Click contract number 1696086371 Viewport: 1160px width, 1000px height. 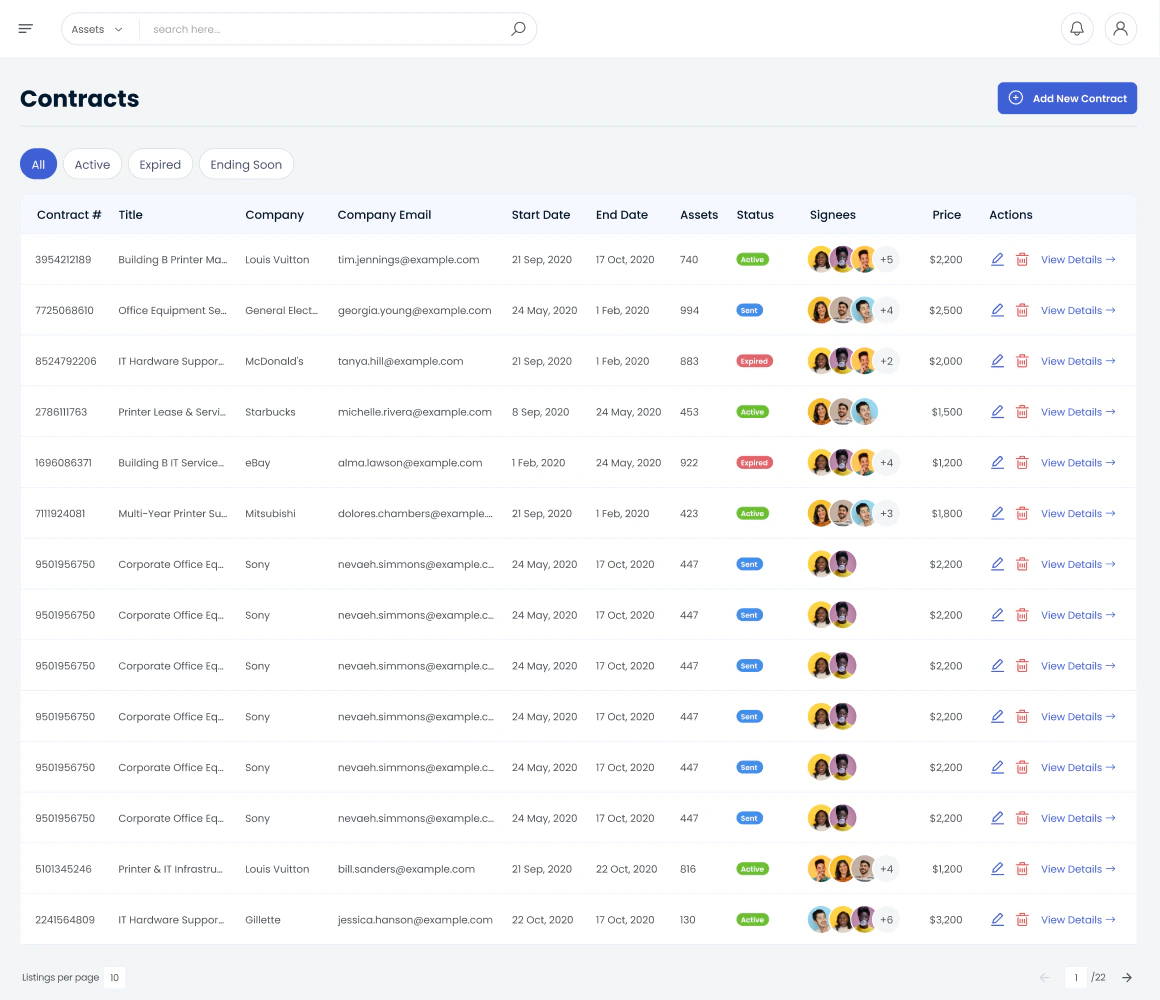(64, 463)
